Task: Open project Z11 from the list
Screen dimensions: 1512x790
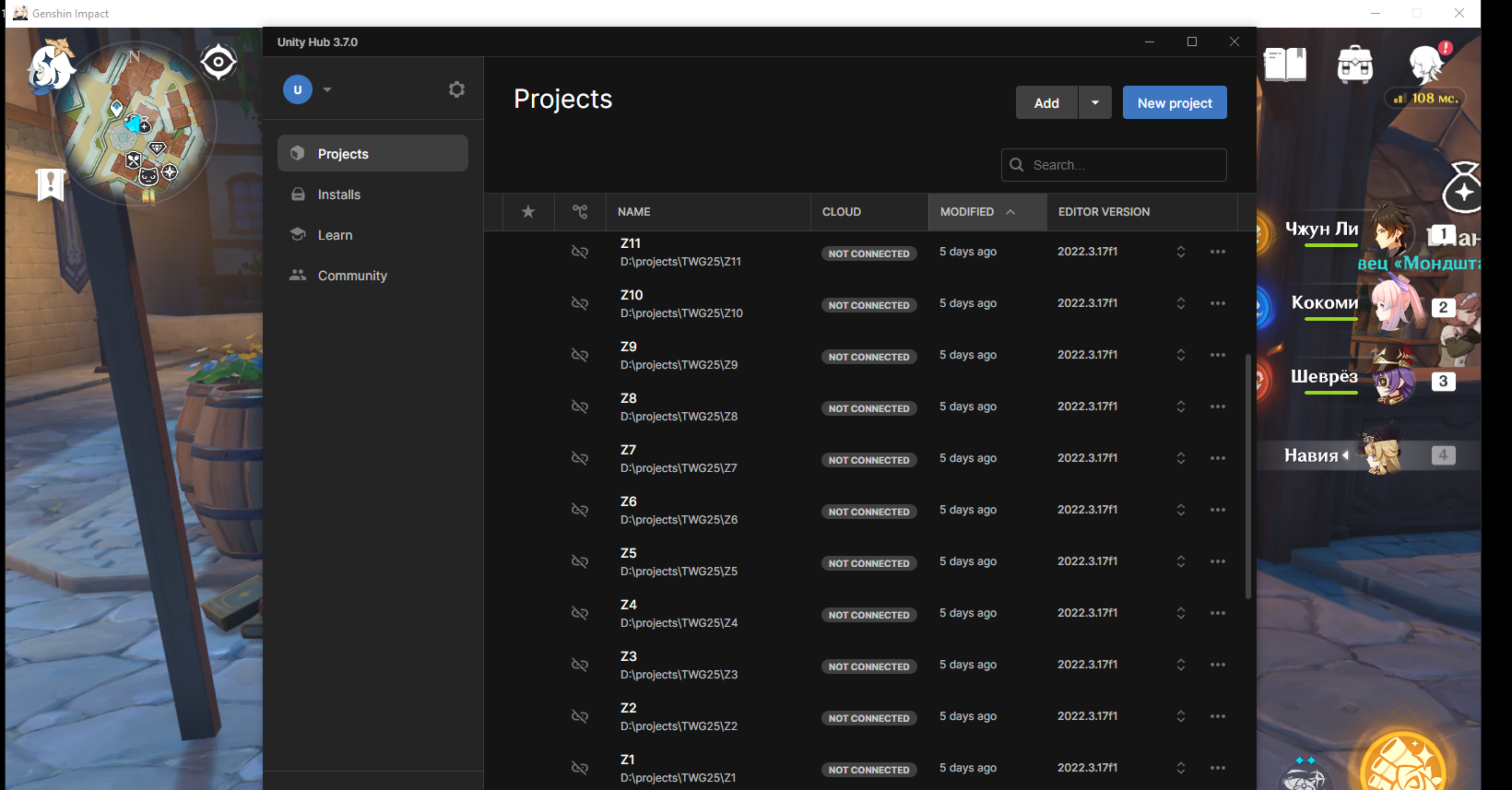Action: (680, 252)
